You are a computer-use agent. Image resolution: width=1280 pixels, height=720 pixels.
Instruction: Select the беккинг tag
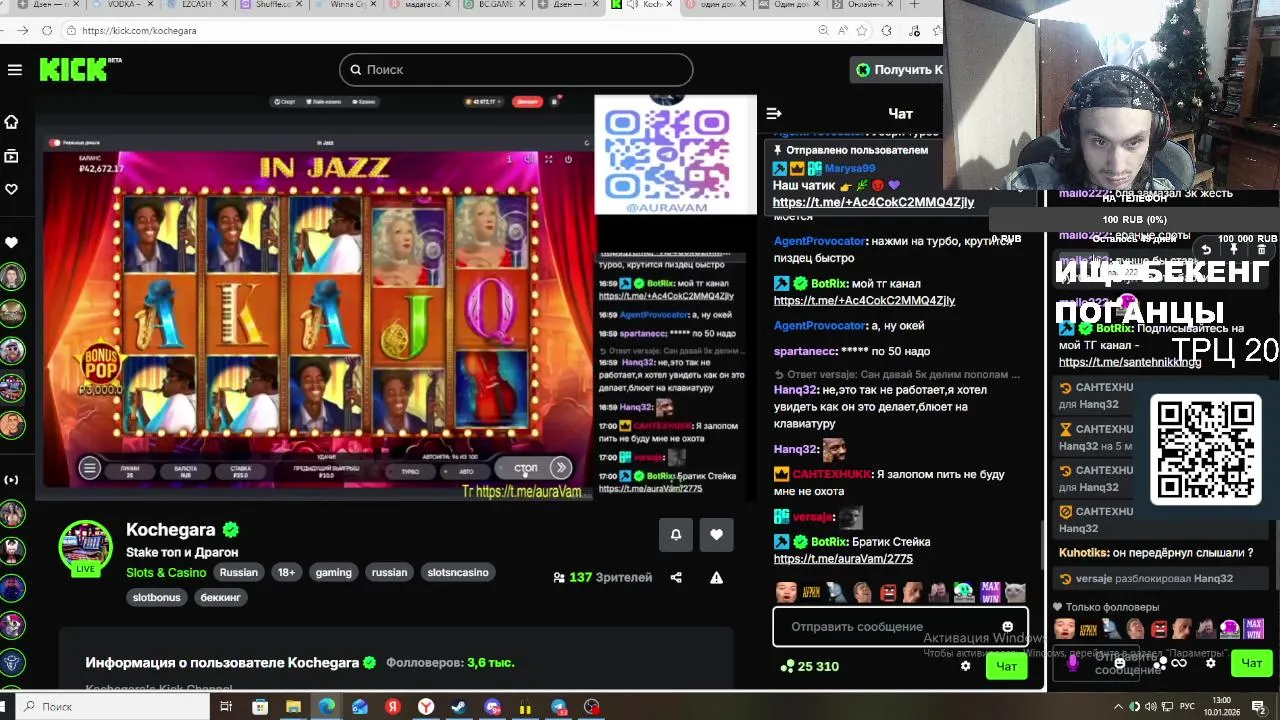221,597
